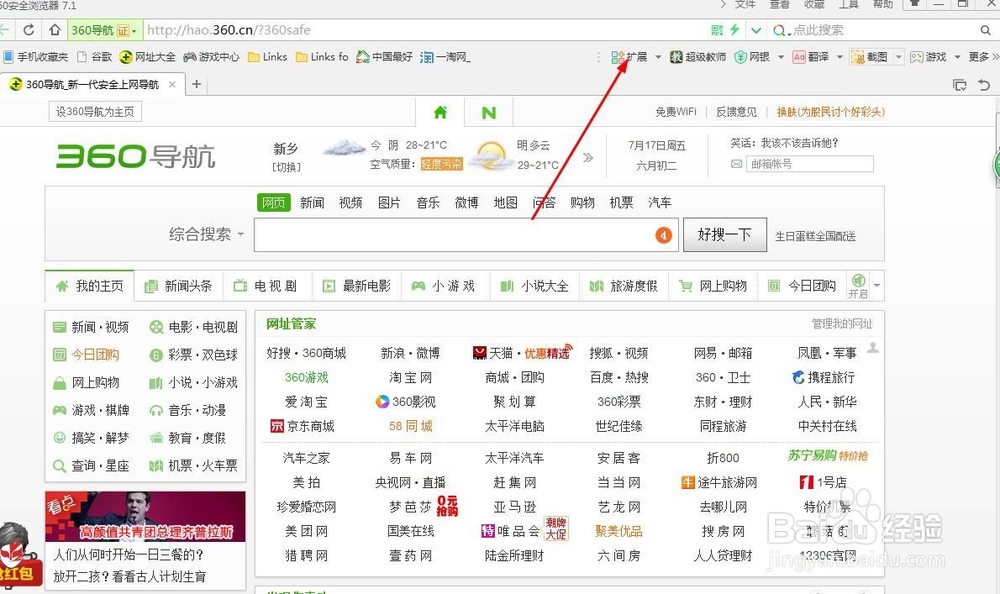The width and height of the screenshot is (1000, 594).
Task: Open 管理我的网址 link
Action: [842, 323]
